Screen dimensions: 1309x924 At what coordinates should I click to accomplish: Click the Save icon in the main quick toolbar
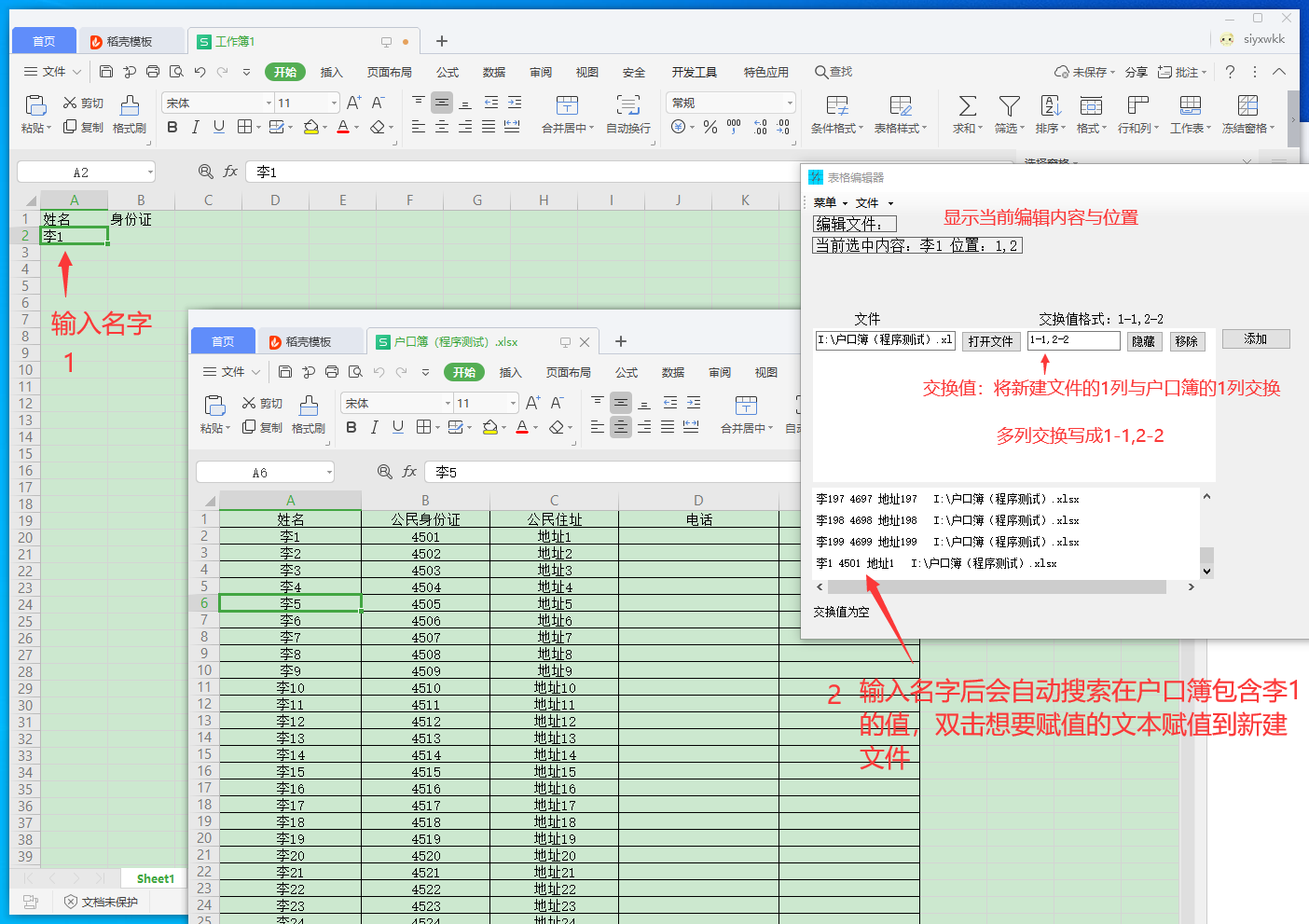click(x=106, y=72)
